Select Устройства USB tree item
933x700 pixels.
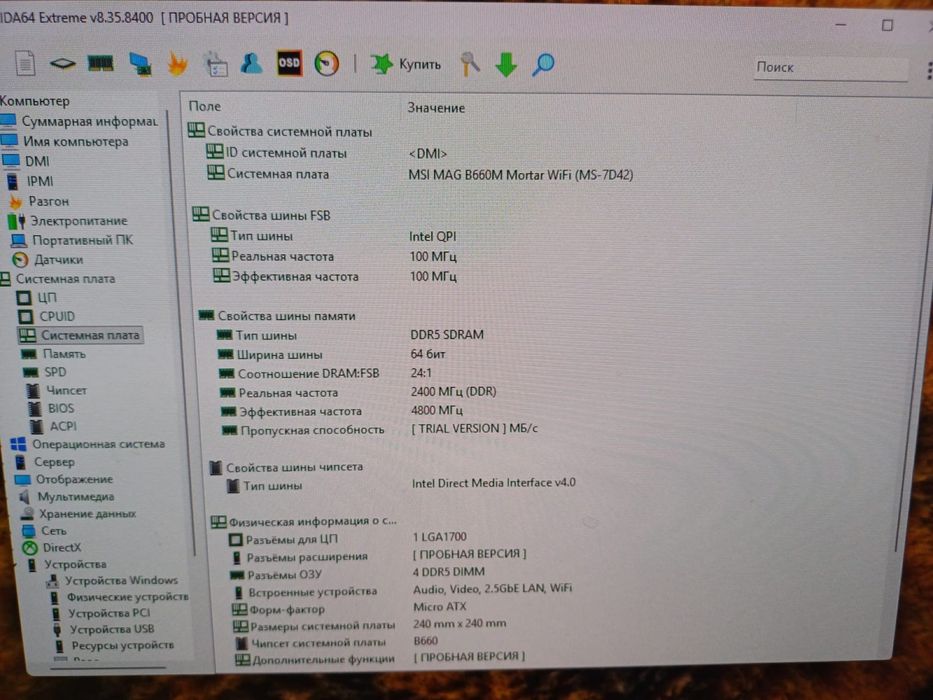pyautogui.click(x=103, y=629)
